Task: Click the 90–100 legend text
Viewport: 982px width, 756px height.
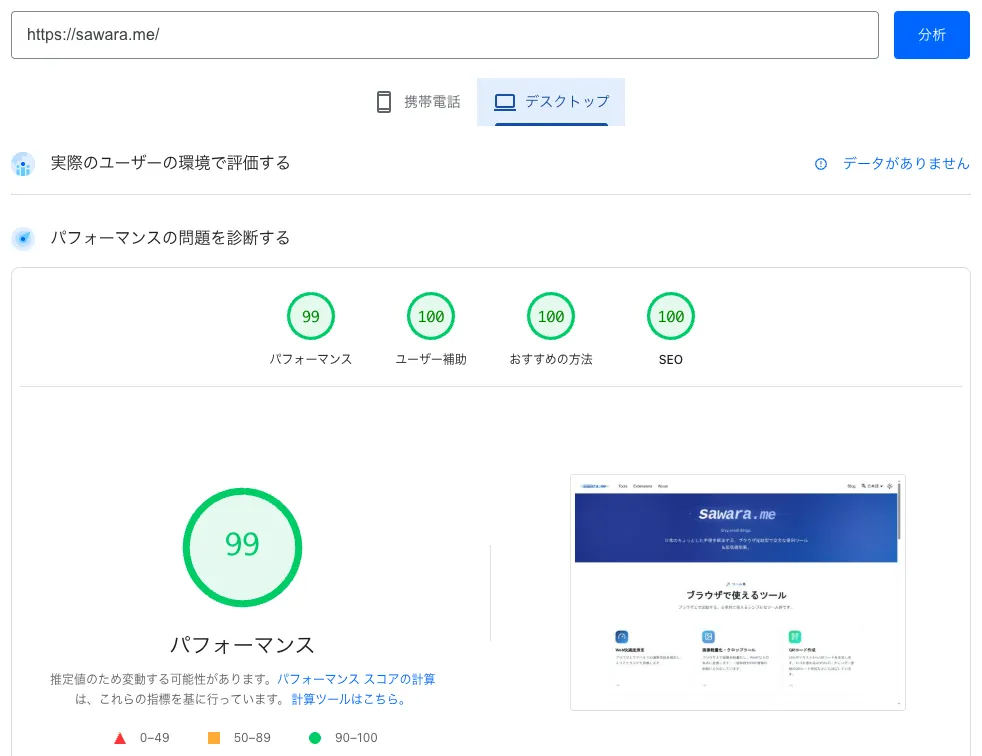Action: click(356, 738)
